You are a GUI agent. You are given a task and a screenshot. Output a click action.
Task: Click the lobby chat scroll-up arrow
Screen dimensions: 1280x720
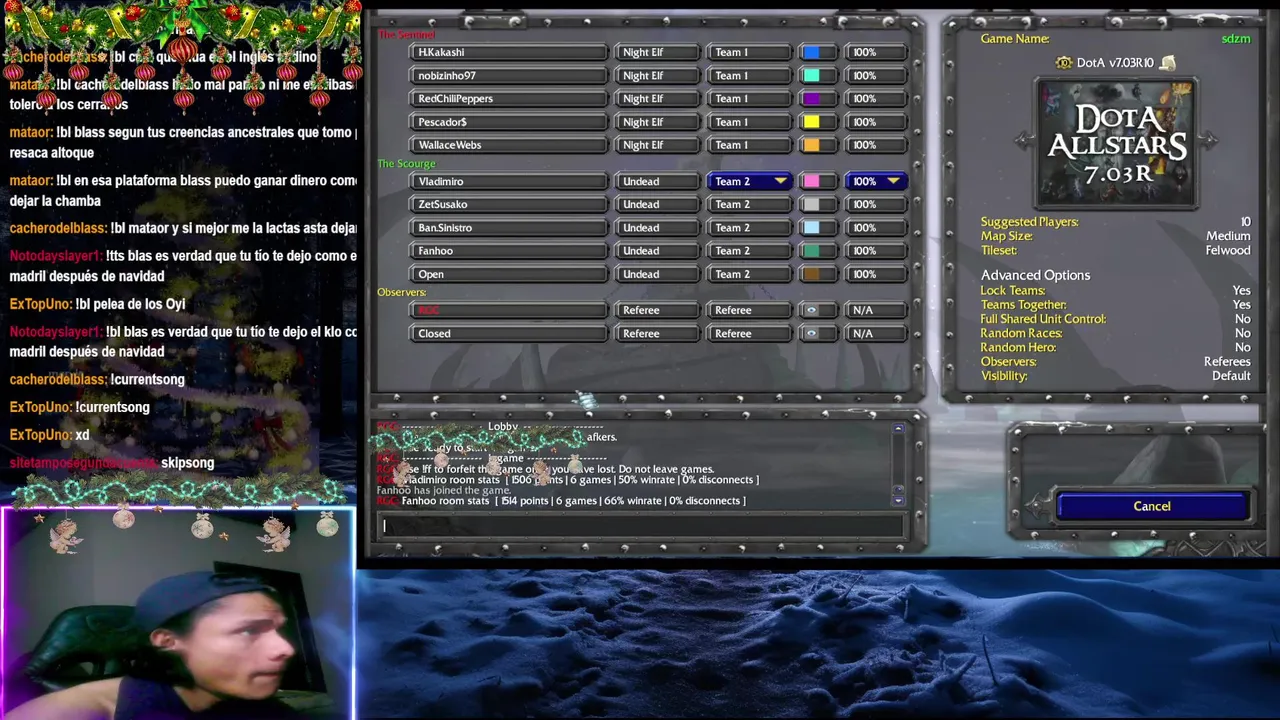click(898, 428)
